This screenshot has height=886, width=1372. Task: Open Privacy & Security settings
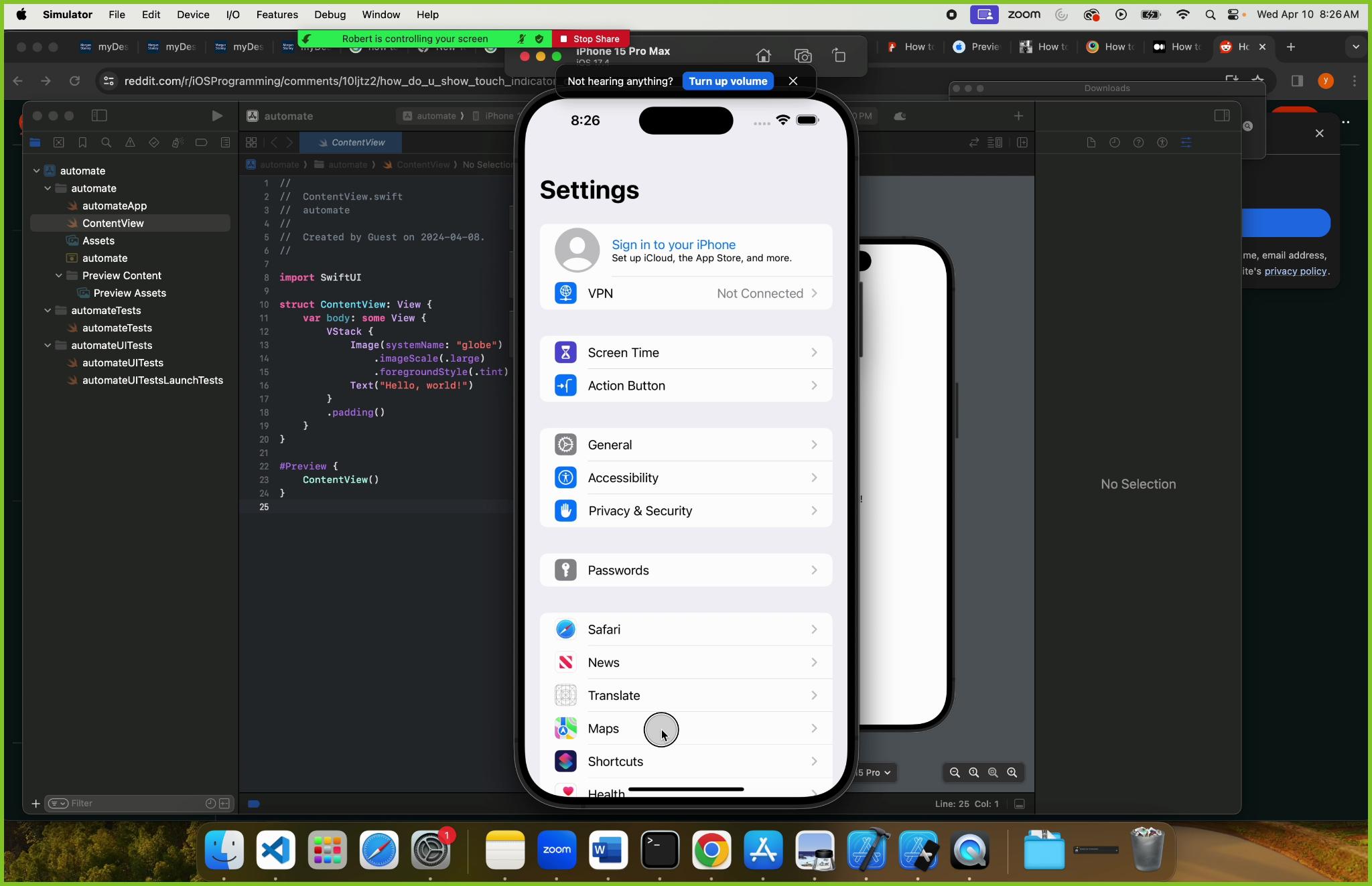(686, 510)
